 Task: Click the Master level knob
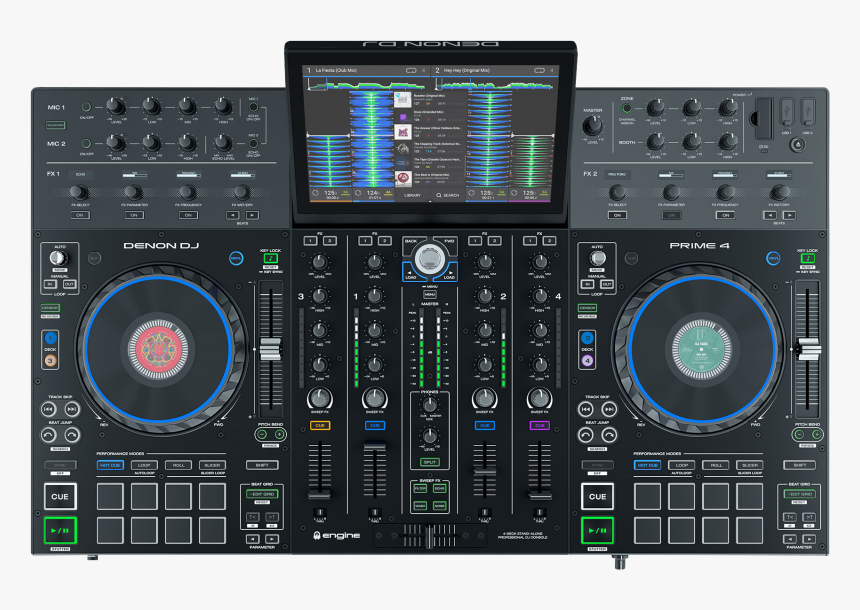pos(592,126)
